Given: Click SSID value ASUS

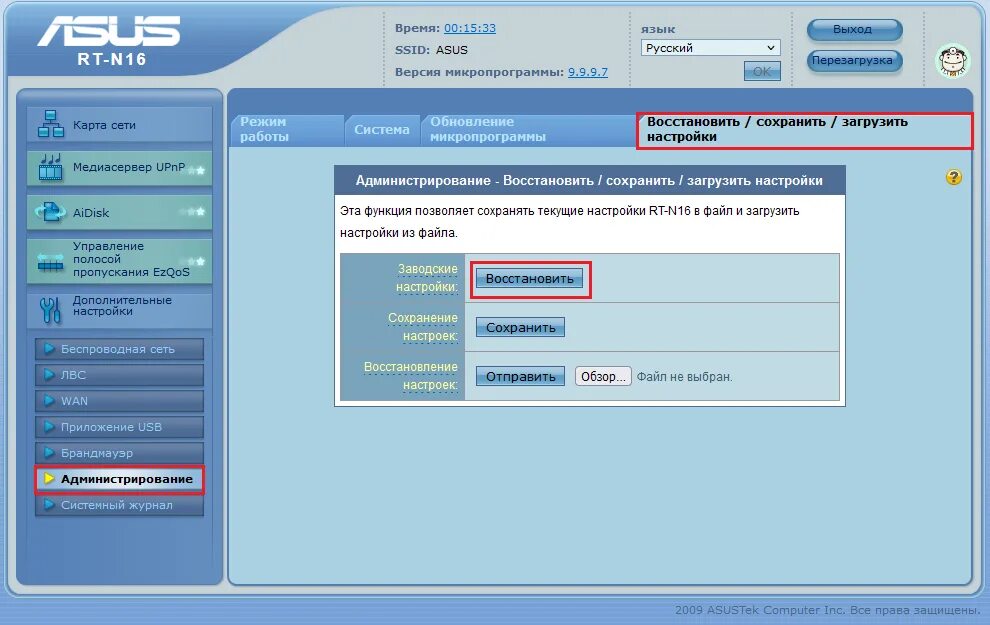Looking at the screenshot, I should [x=452, y=50].
